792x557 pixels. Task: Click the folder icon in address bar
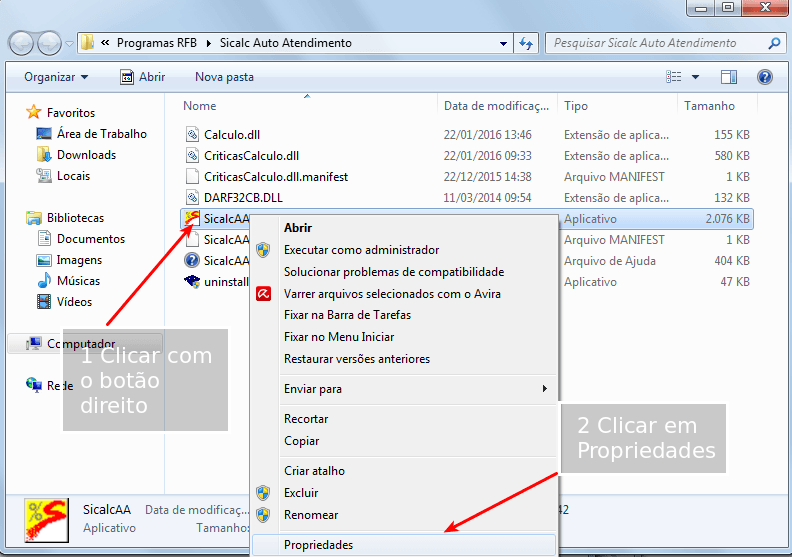[x=88, y=43]
